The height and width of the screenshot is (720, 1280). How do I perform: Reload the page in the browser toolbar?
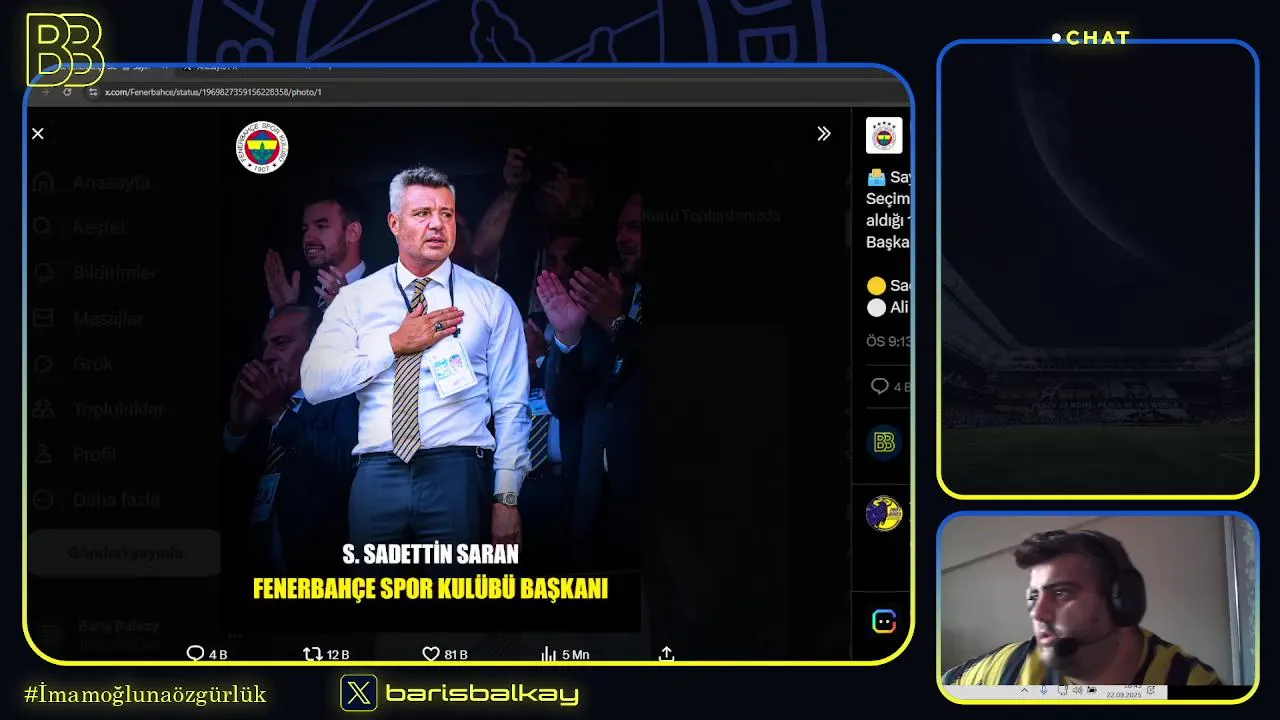[67, 92]
